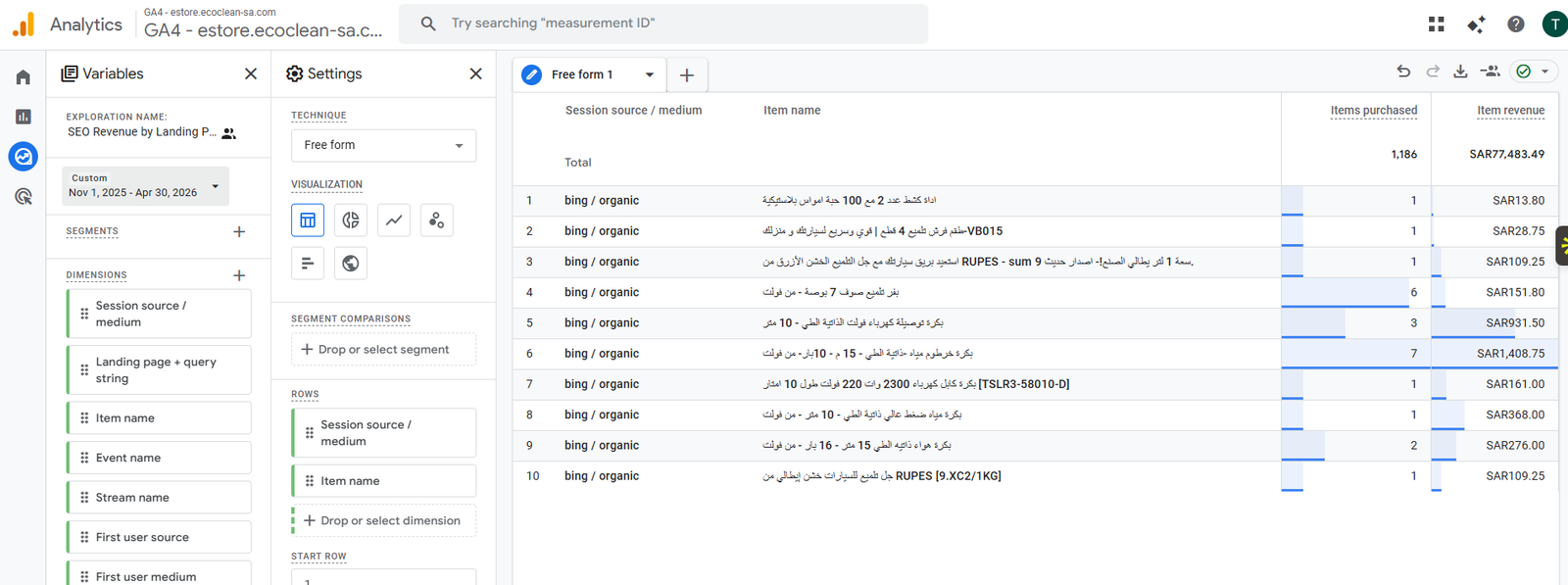Open Advertising in left navigation
Screen dimensions: 1568x585
coord(24,196)
